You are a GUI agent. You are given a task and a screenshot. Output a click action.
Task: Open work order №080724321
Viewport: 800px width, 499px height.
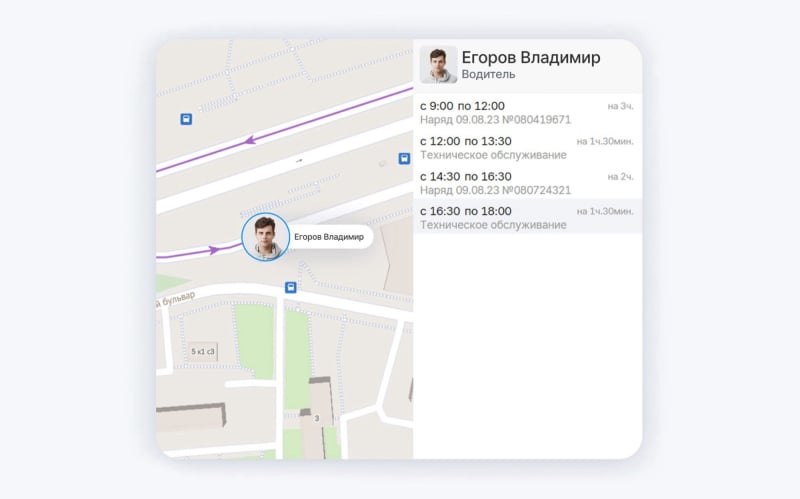click(x=495, y=190)
